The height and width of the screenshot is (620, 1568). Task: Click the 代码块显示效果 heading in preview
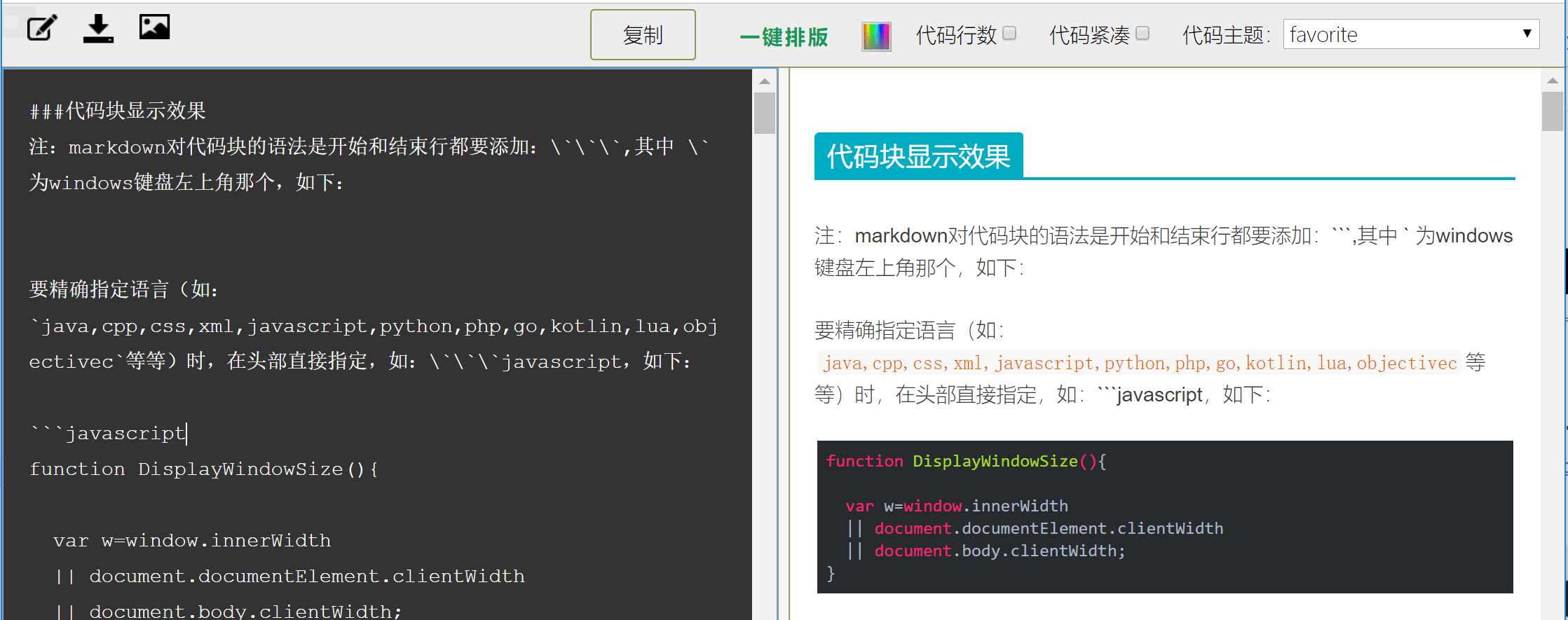[918, 156]
